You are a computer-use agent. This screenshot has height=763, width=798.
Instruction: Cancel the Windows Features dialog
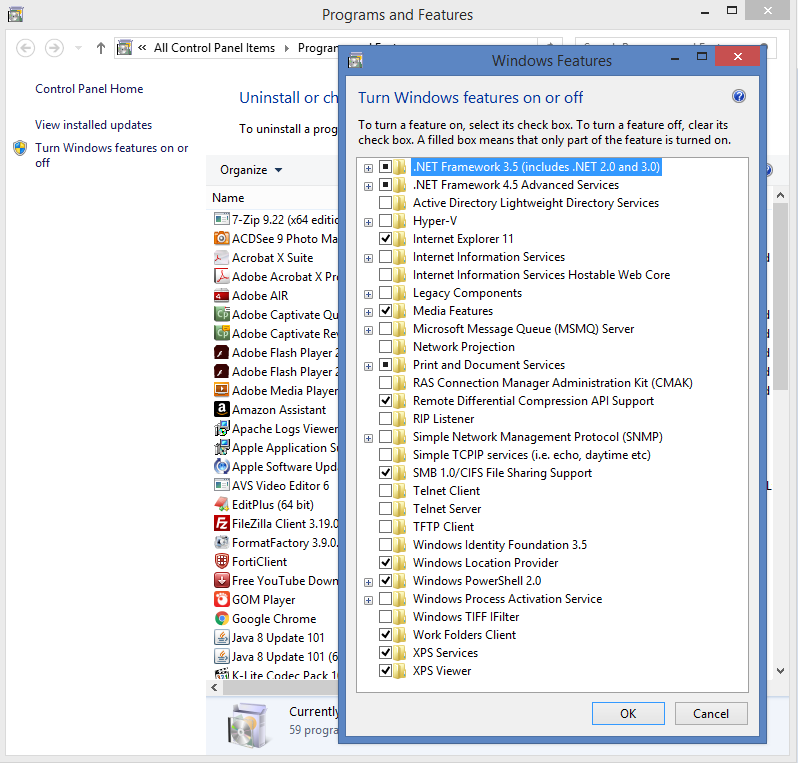pyautogui.click(x=711, y=714)
